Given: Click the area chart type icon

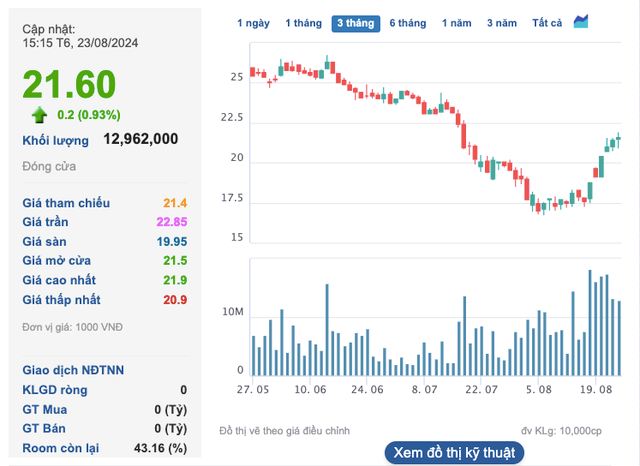Looking at the screenshot, I should (581, 22).
